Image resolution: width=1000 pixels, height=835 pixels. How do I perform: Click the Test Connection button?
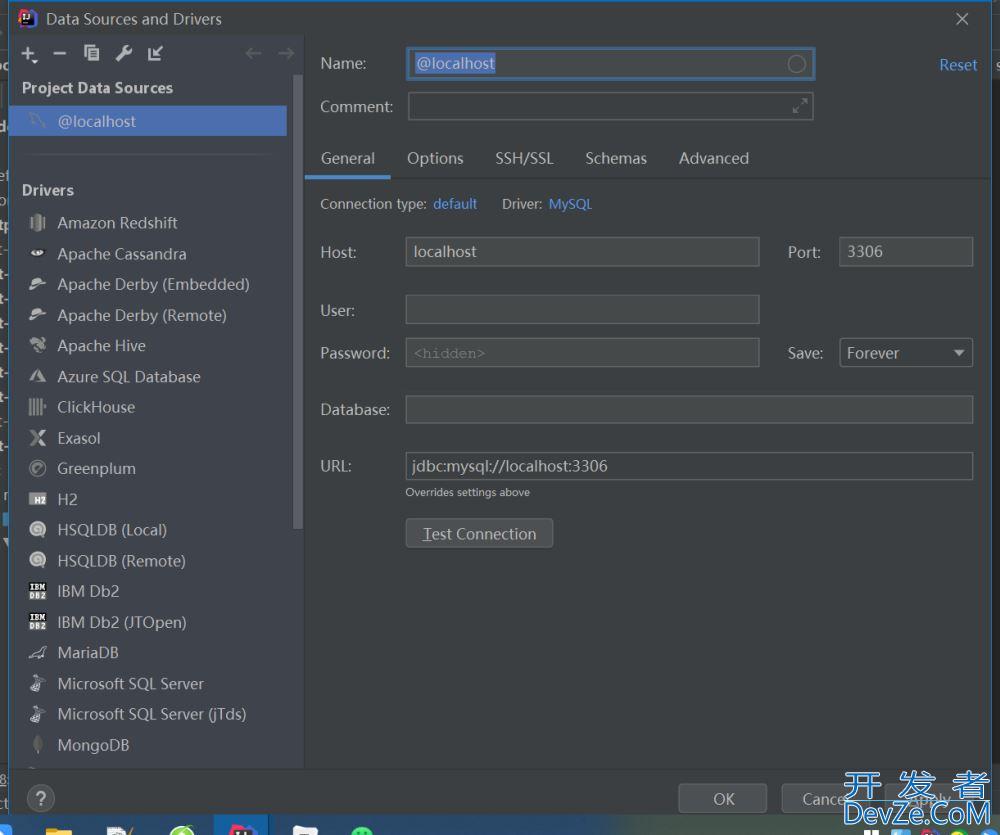coord(479,533)
